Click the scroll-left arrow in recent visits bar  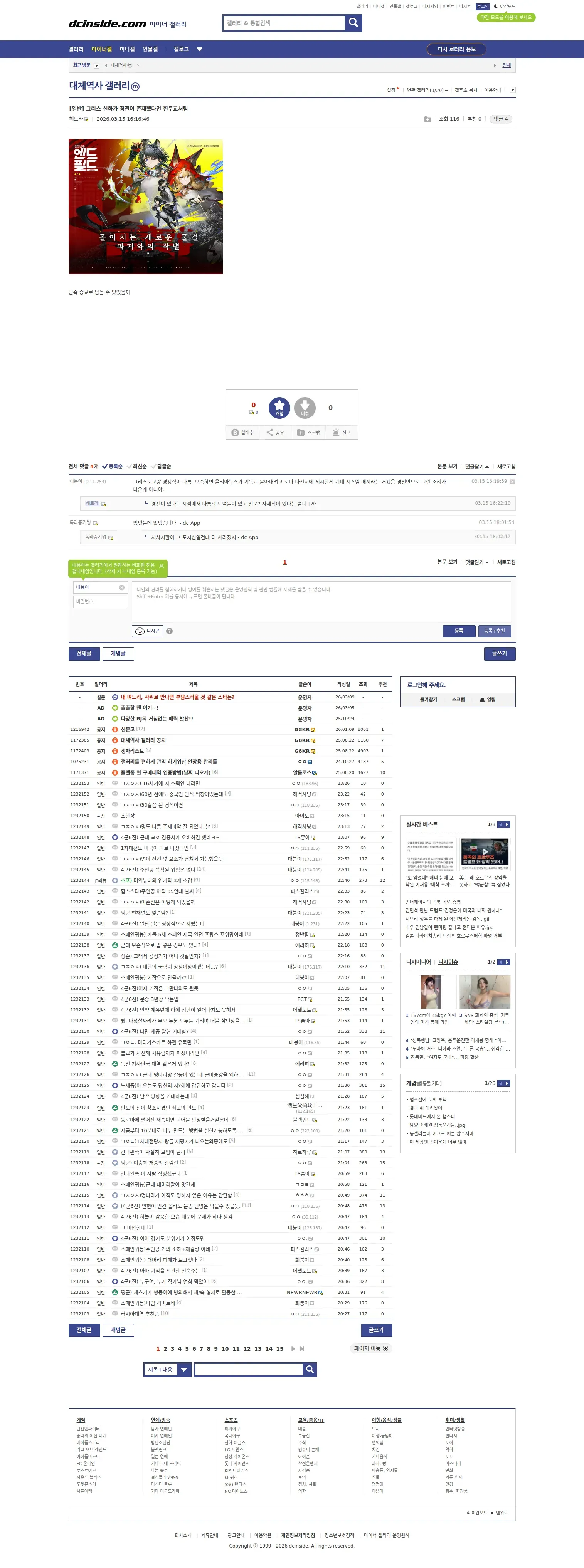click(x=106, y=66)
